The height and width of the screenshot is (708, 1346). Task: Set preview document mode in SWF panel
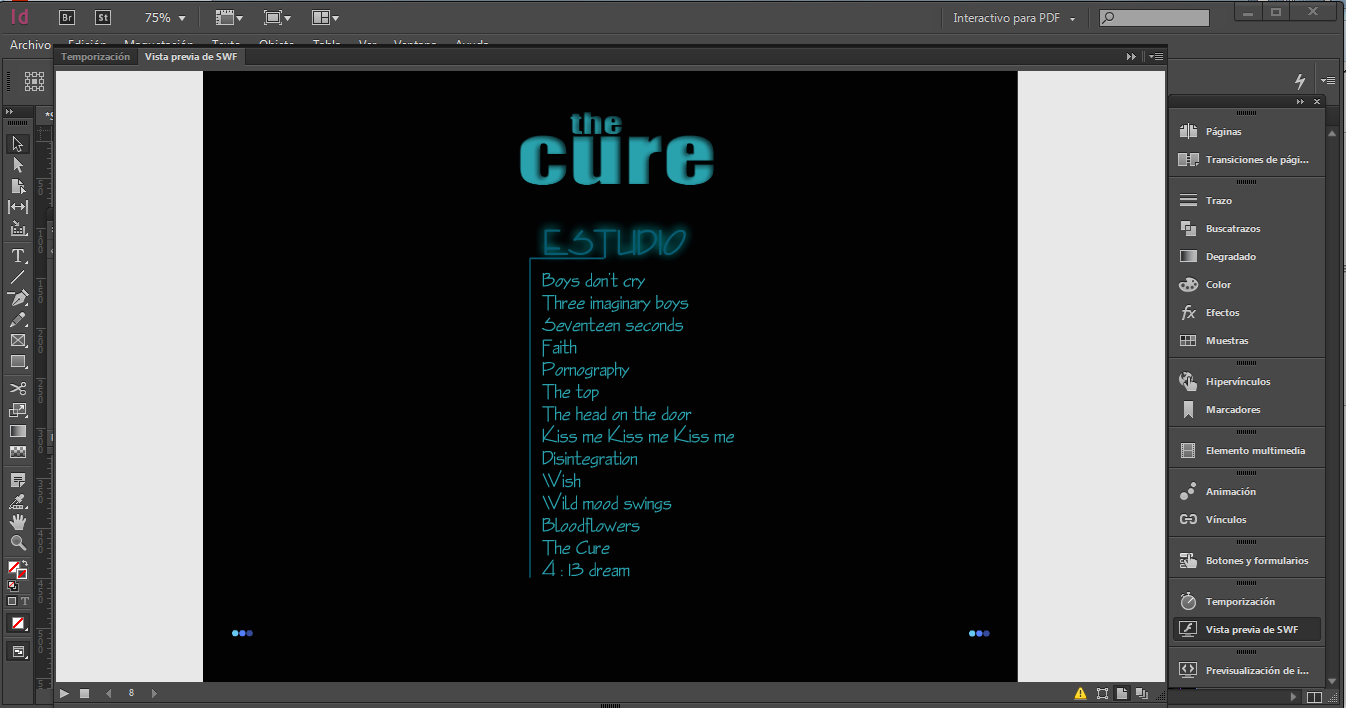point(1141,693)
